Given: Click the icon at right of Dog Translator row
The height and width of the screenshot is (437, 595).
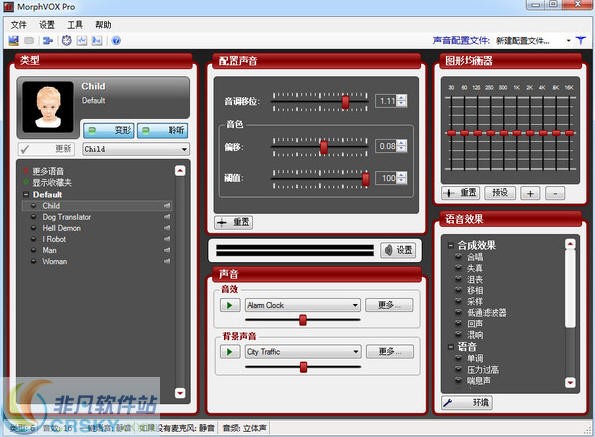Looking at the screenshot, I should 167,217.
